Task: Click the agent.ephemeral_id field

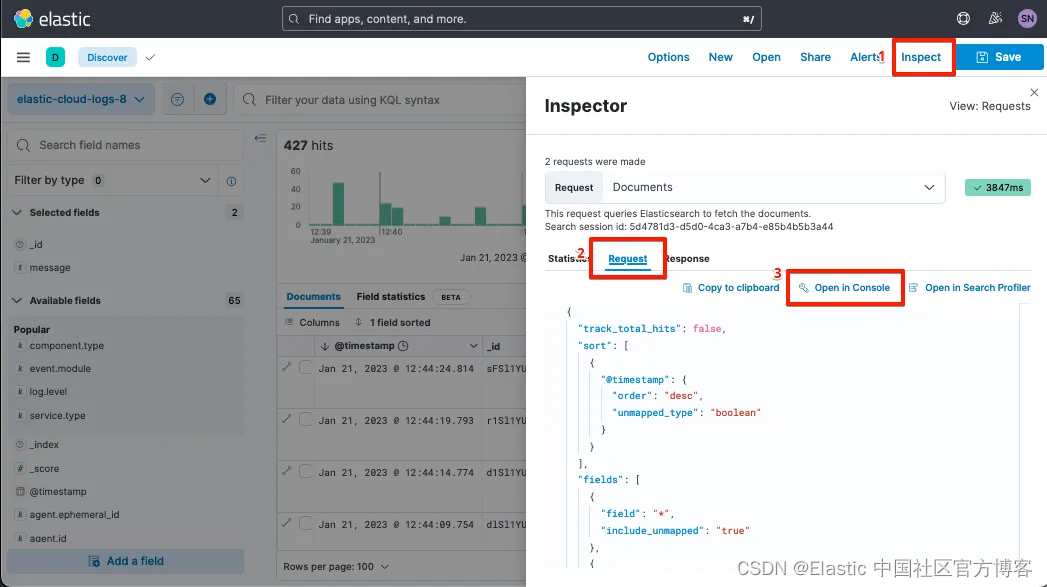Action: 74,515
